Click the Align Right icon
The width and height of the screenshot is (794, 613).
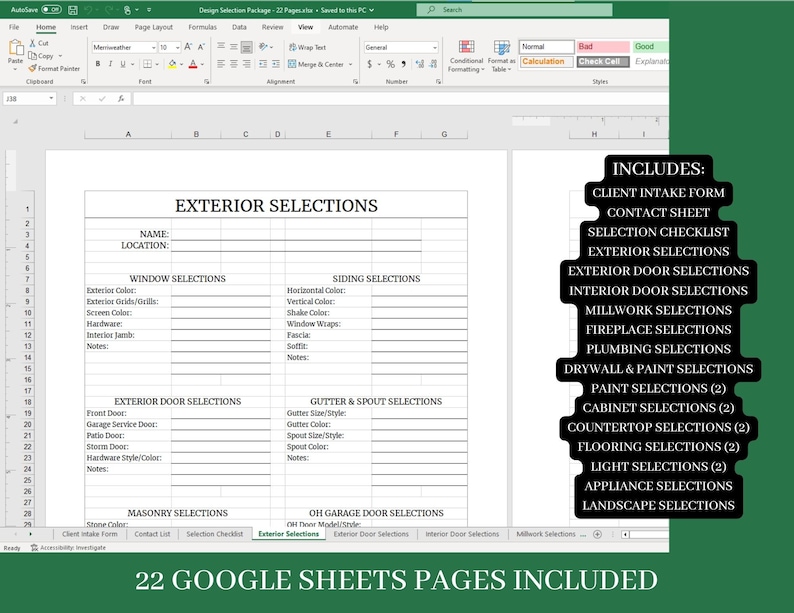(x=247, y=64)
